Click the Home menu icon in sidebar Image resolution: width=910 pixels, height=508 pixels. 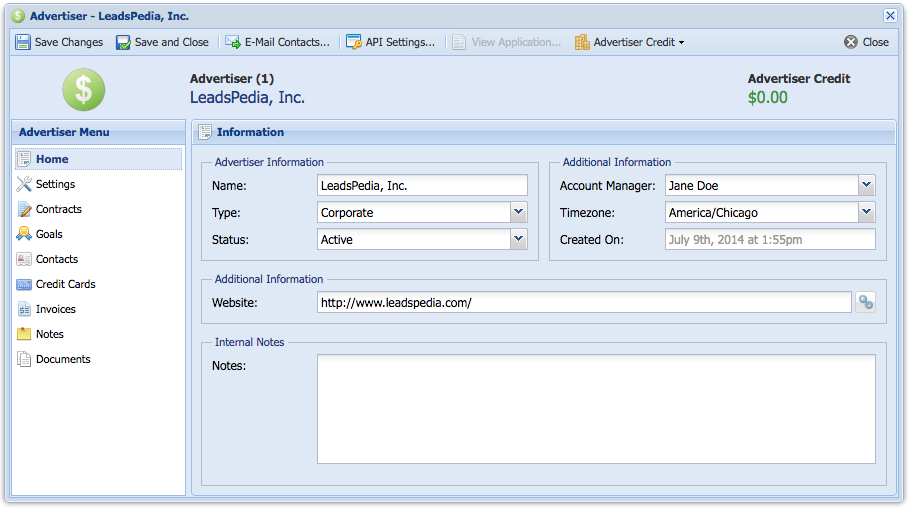24,159
